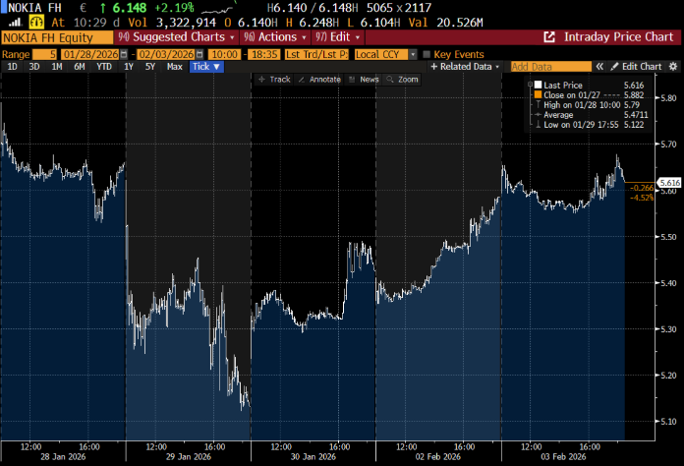Toggle the Last Price series legend box
The image size is (684, 466).
(x=537, y=86)
